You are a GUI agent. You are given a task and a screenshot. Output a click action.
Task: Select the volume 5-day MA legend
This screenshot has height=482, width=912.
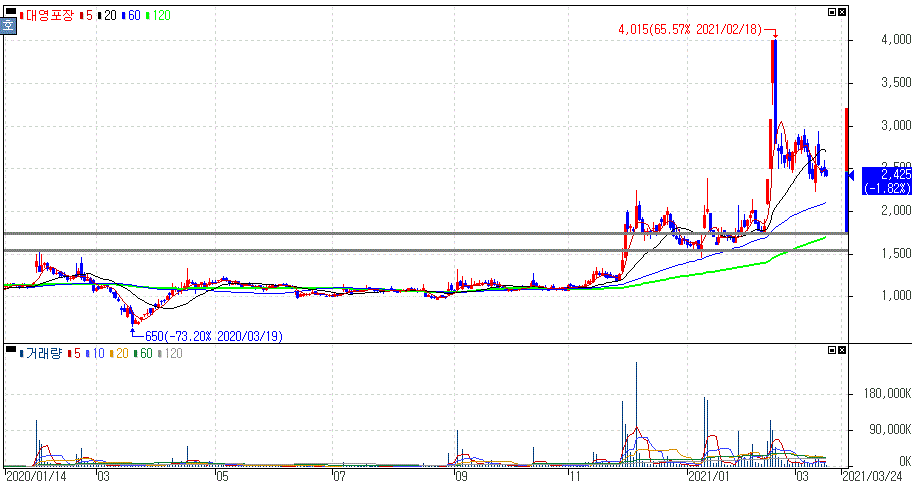click(74, 354)
